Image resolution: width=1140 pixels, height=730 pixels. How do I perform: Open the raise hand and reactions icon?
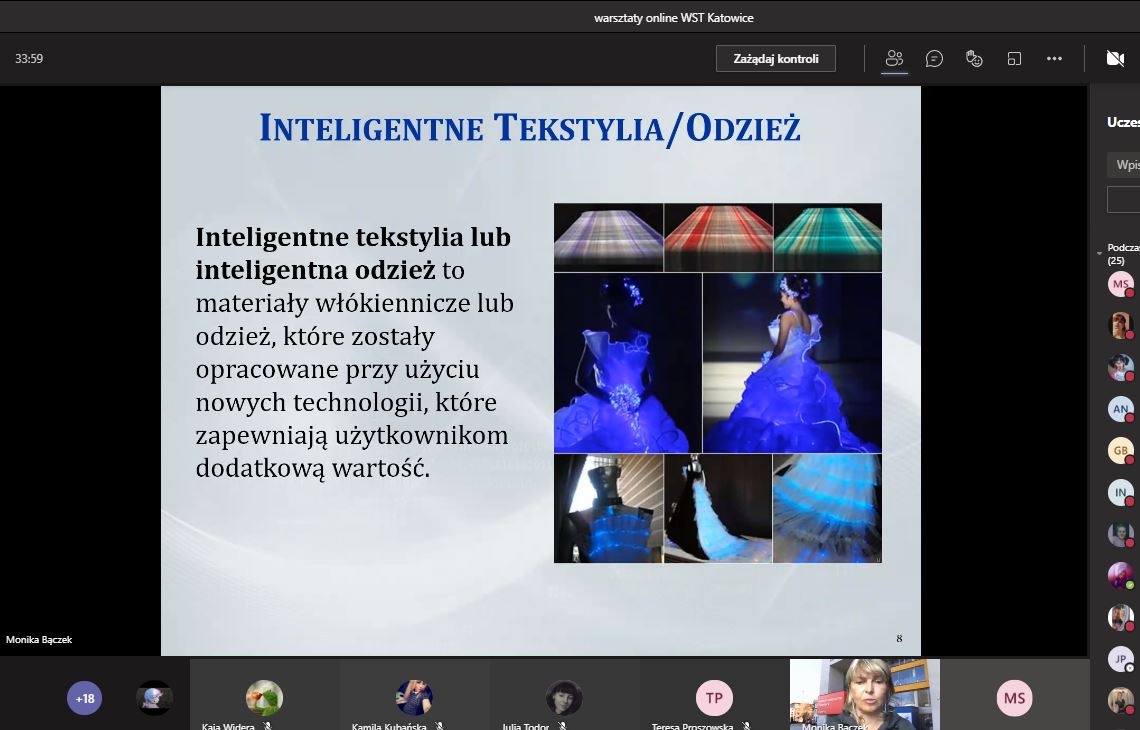[974, 59]
